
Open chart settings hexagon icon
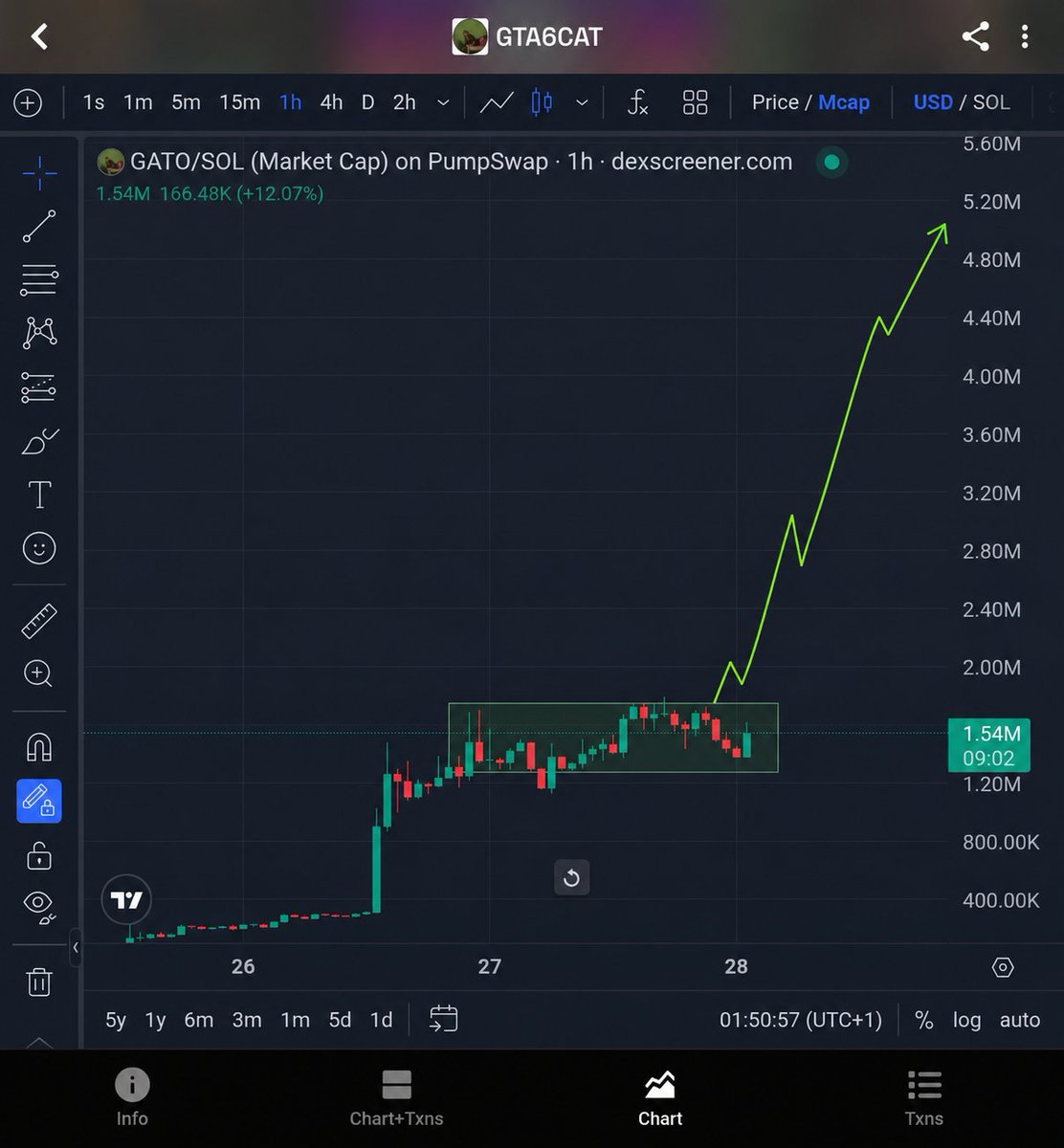1003,967
